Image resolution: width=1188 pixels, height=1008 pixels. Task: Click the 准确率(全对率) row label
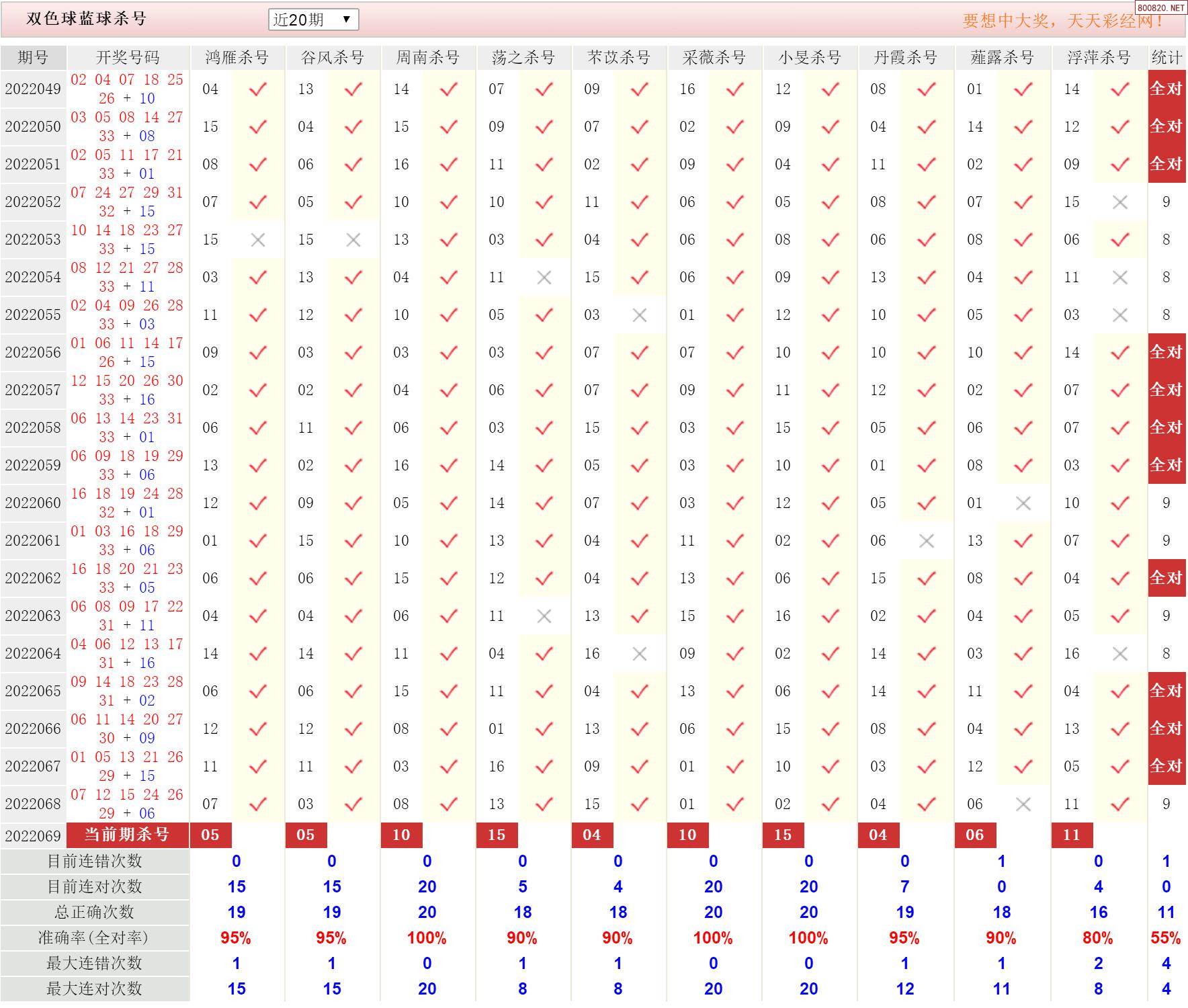pos(95,938)
